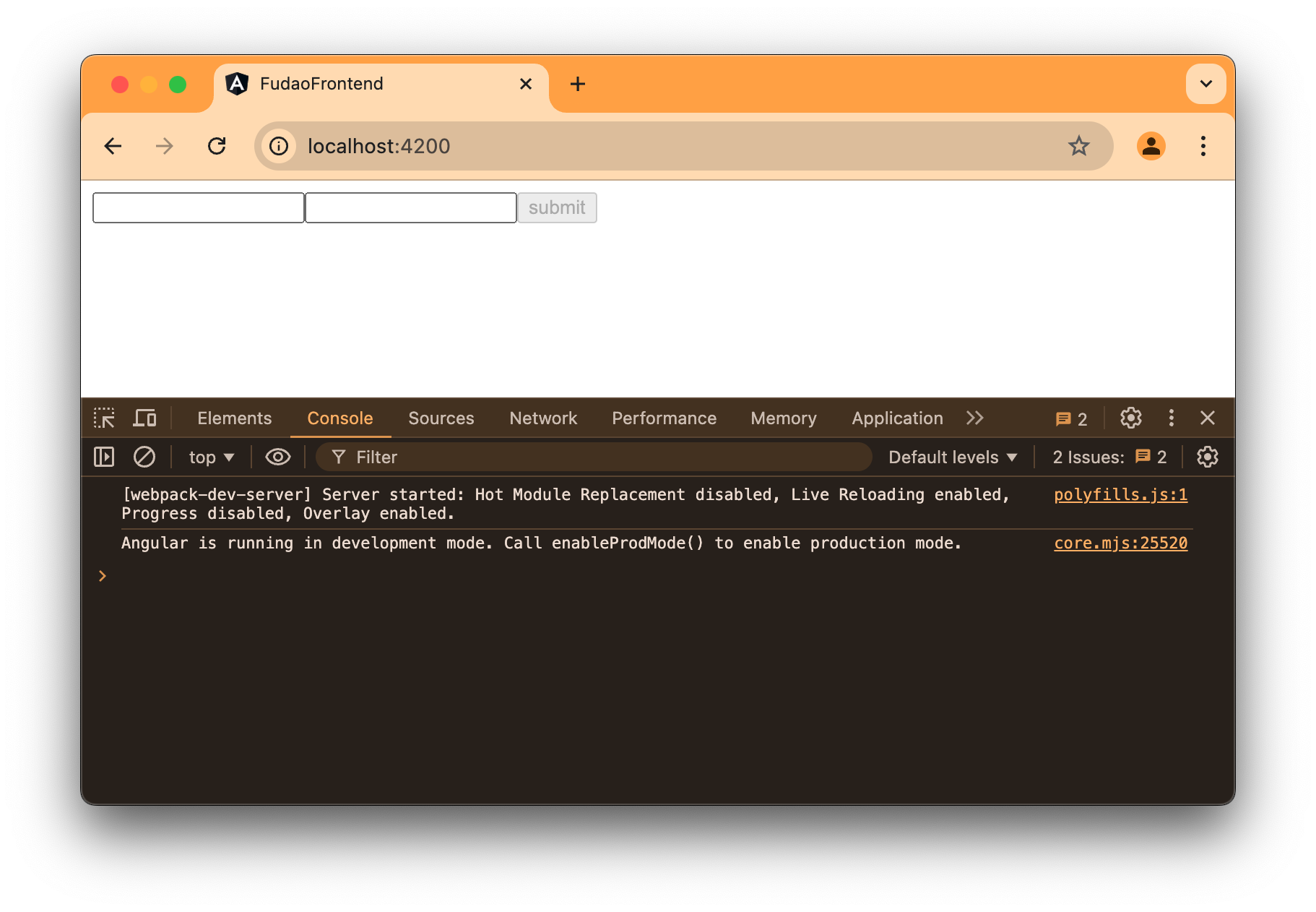This screenshot has height=912, width=1316.
Task: Open the console sidebar
Action: (103, 457)
